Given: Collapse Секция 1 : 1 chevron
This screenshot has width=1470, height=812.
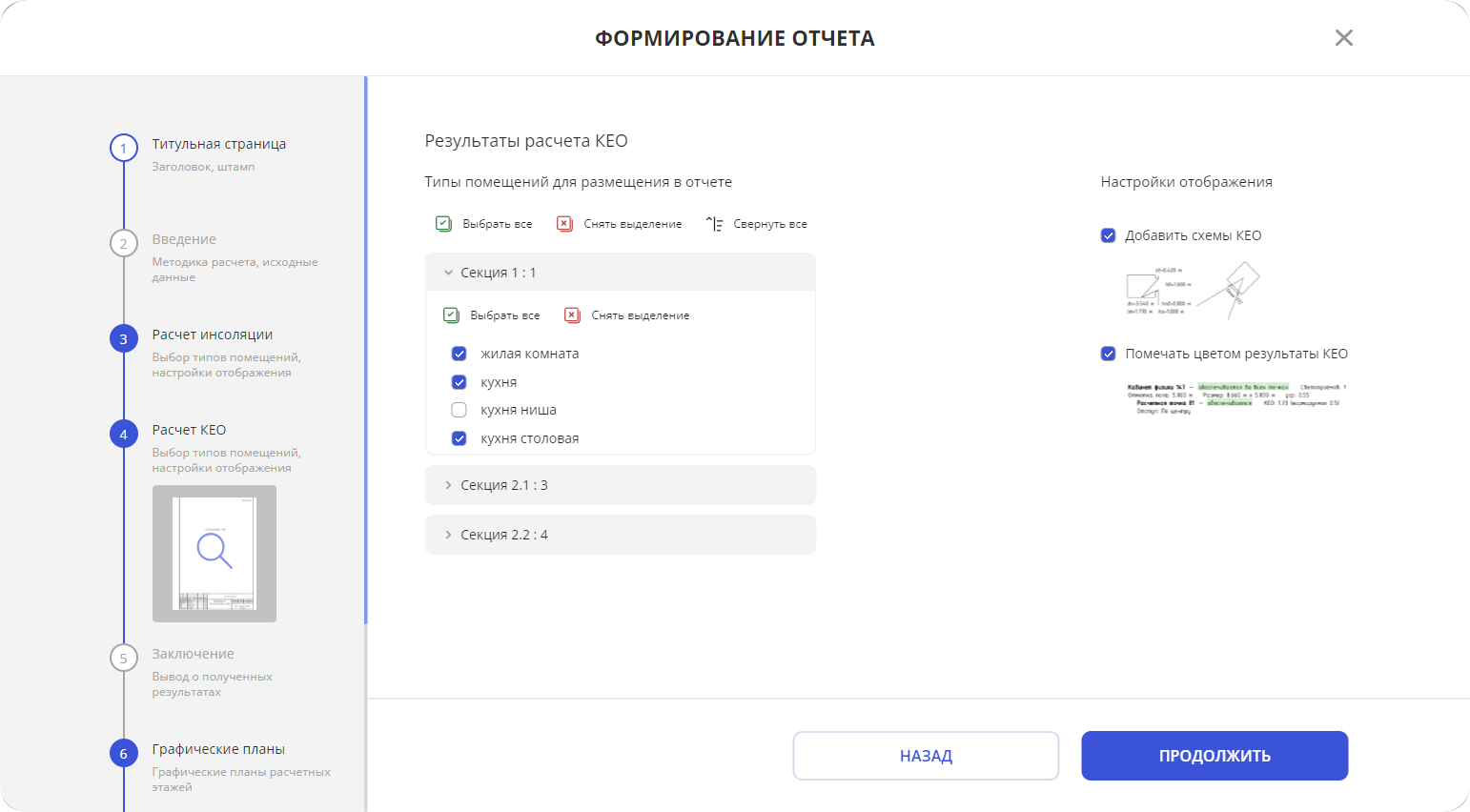Looking at the screenshot, I should pos(448,273).
